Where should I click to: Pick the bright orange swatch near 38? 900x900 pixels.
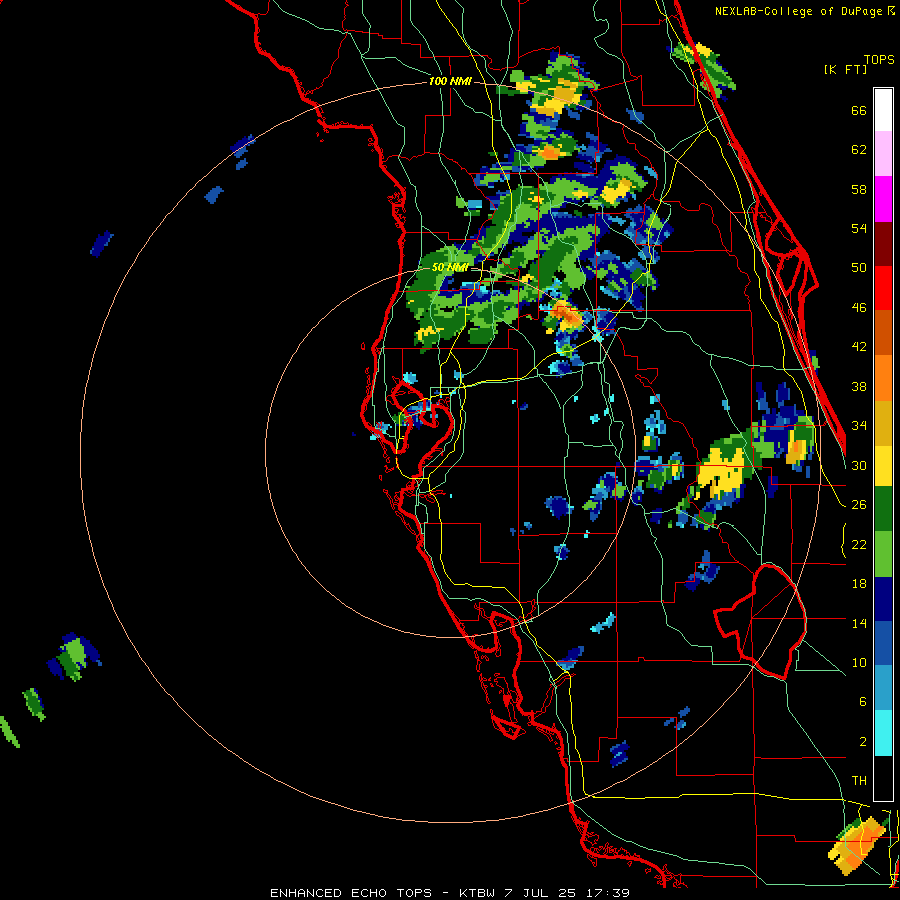pyautogui.click(x=883, y=378)
